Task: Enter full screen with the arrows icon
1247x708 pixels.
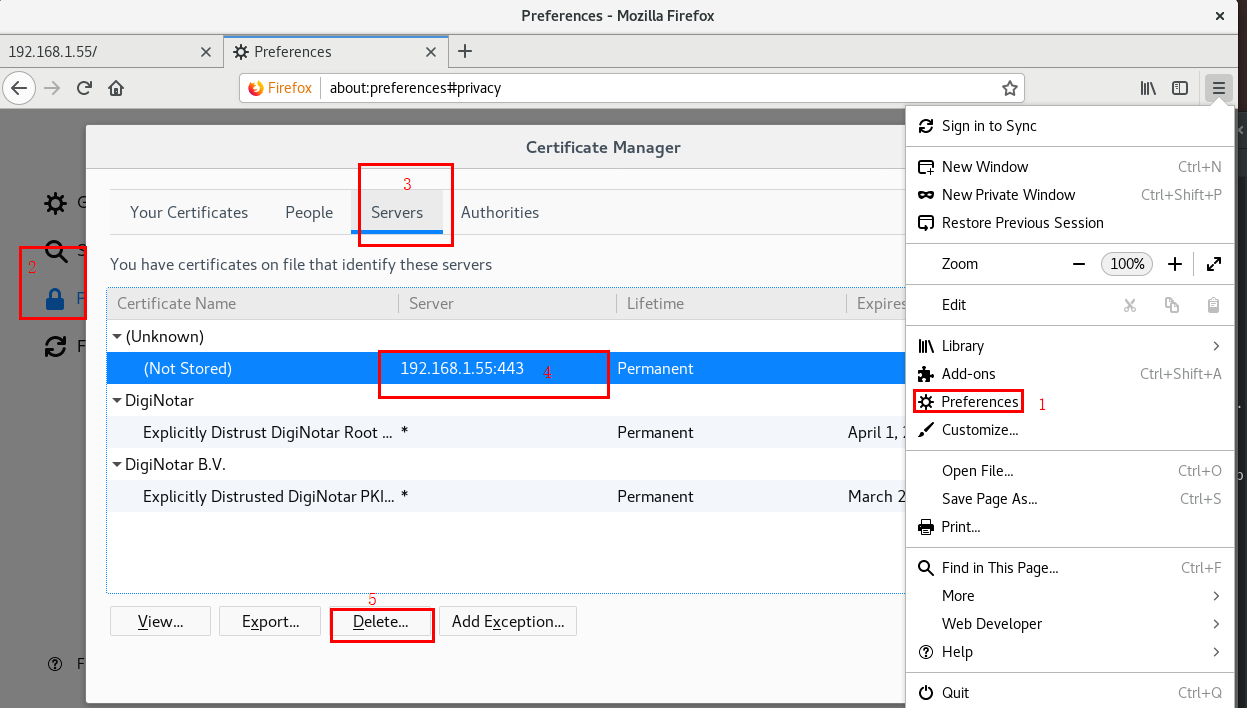Action: tap(1214, 264)
